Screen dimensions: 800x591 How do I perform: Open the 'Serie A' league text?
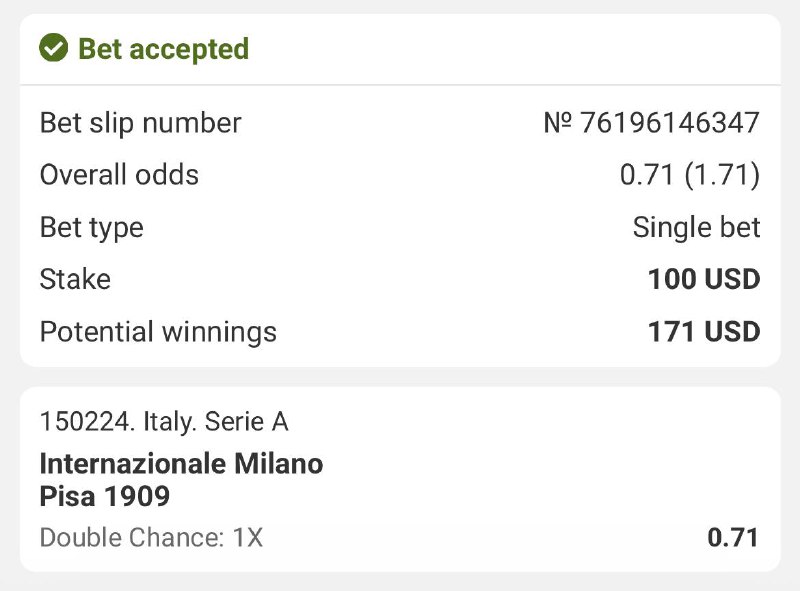(x=246, y=422)
